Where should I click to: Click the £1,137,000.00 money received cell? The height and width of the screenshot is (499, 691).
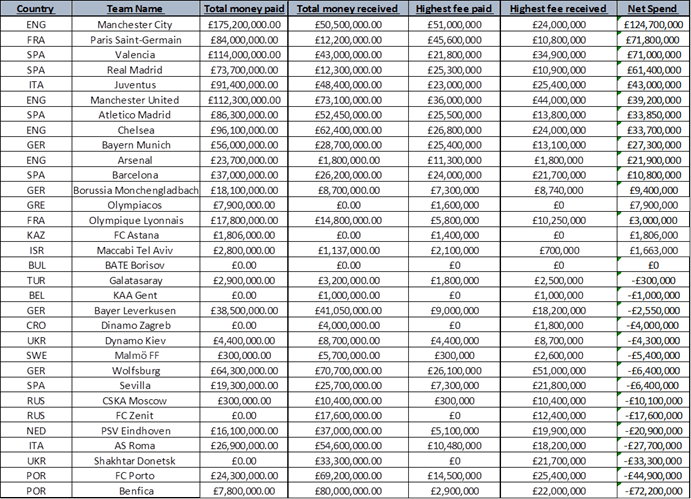348,250
